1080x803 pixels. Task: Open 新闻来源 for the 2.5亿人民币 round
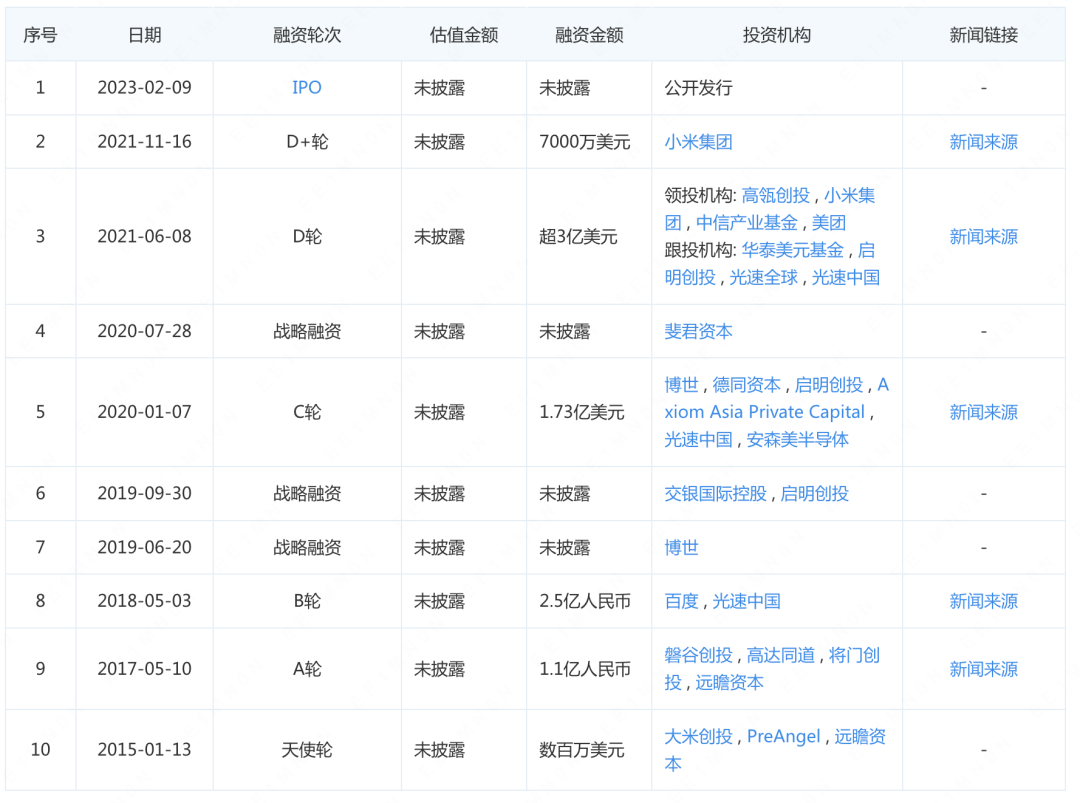[983, 601]
